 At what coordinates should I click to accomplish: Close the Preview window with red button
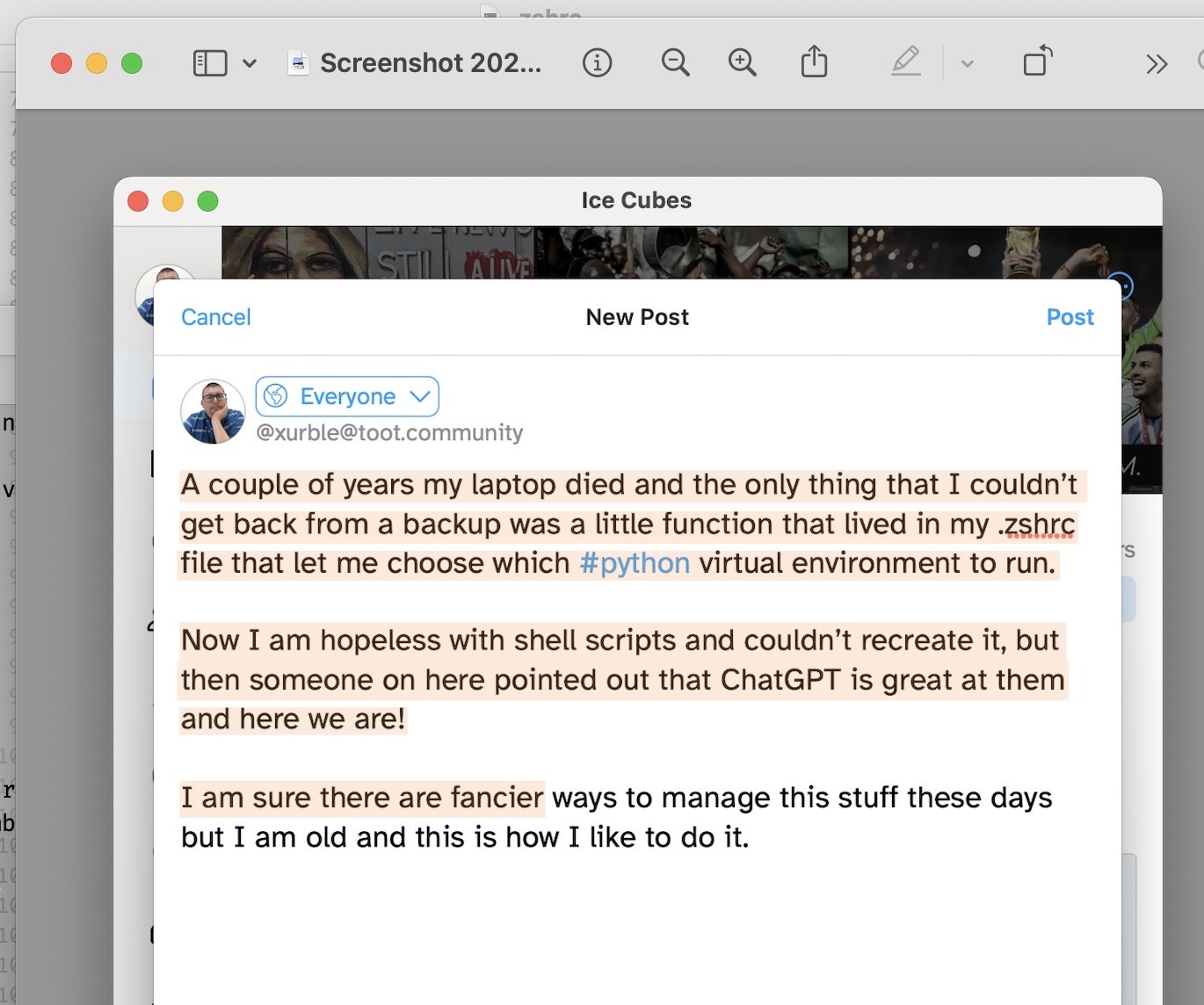click(62, 63)
